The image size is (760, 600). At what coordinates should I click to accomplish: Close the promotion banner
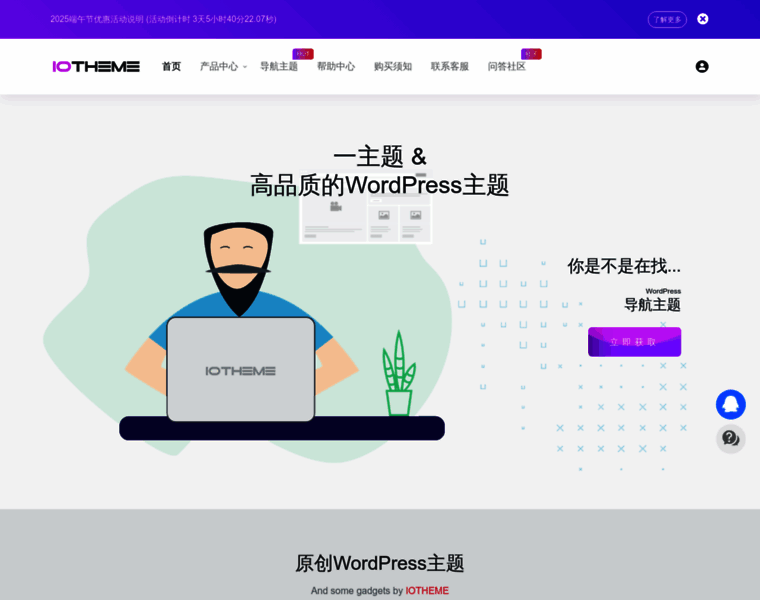(702, 19)
